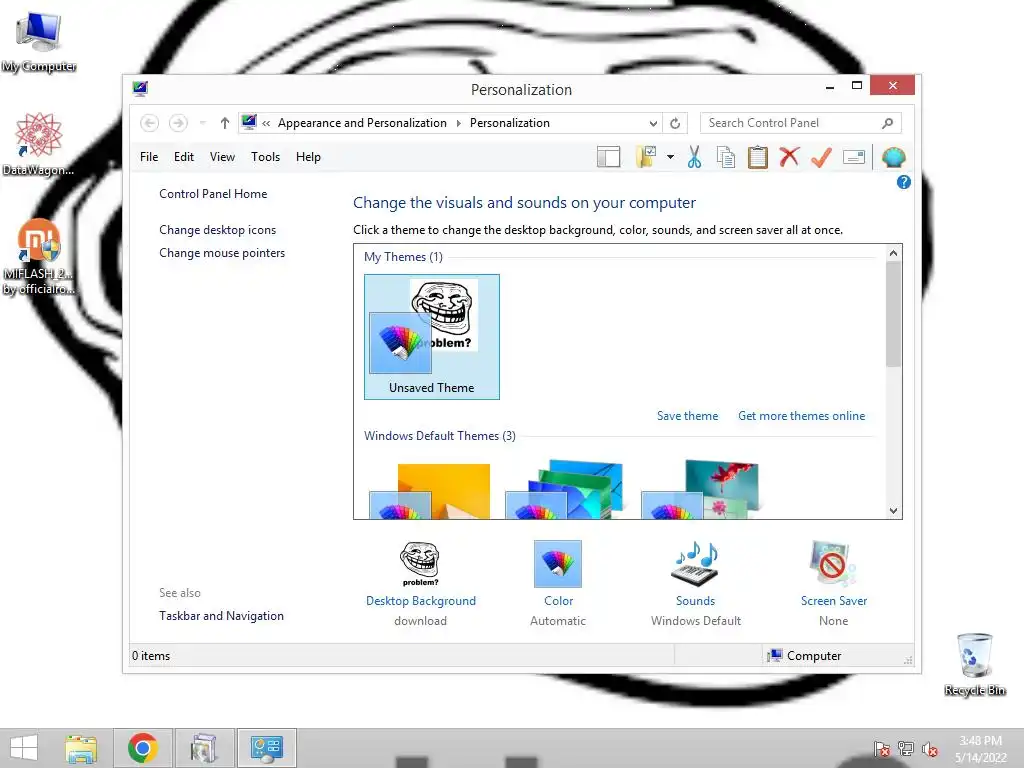Open Taskbar and Navigation link
This screenshot has height=768, width=1024.
[x=221, y=616]
